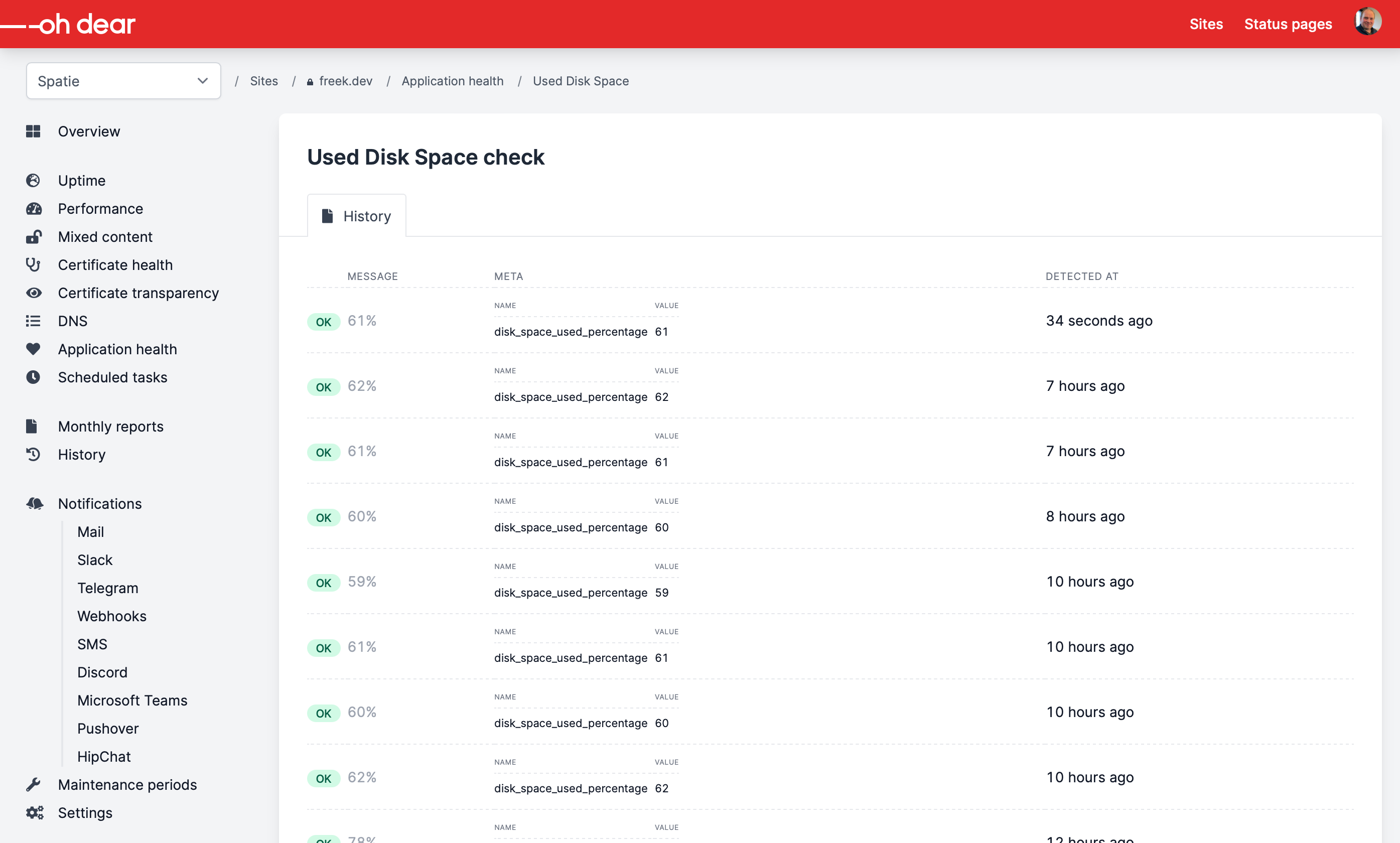Click the lock icon beside freek.dev
The image size is (1400, 843).
click(310, 82)
